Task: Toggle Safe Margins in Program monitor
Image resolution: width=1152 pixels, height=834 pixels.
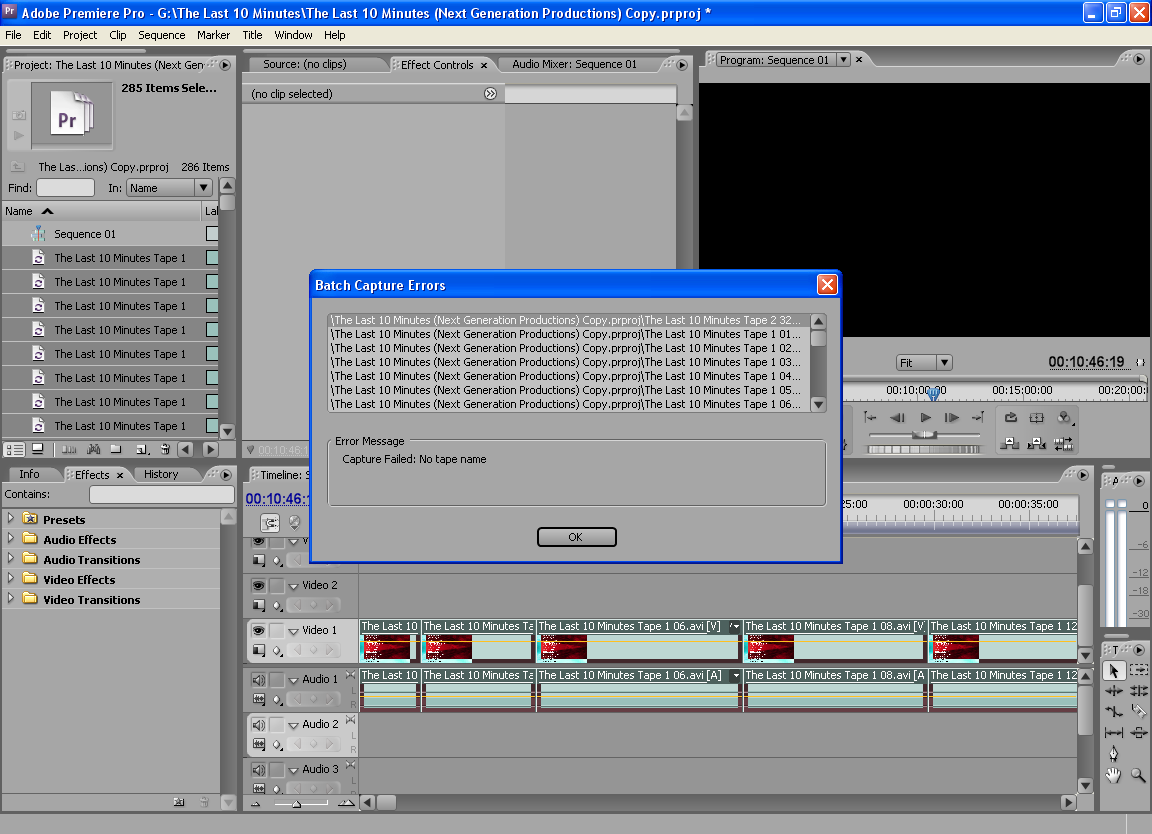Action: (x=1037, y=417)
